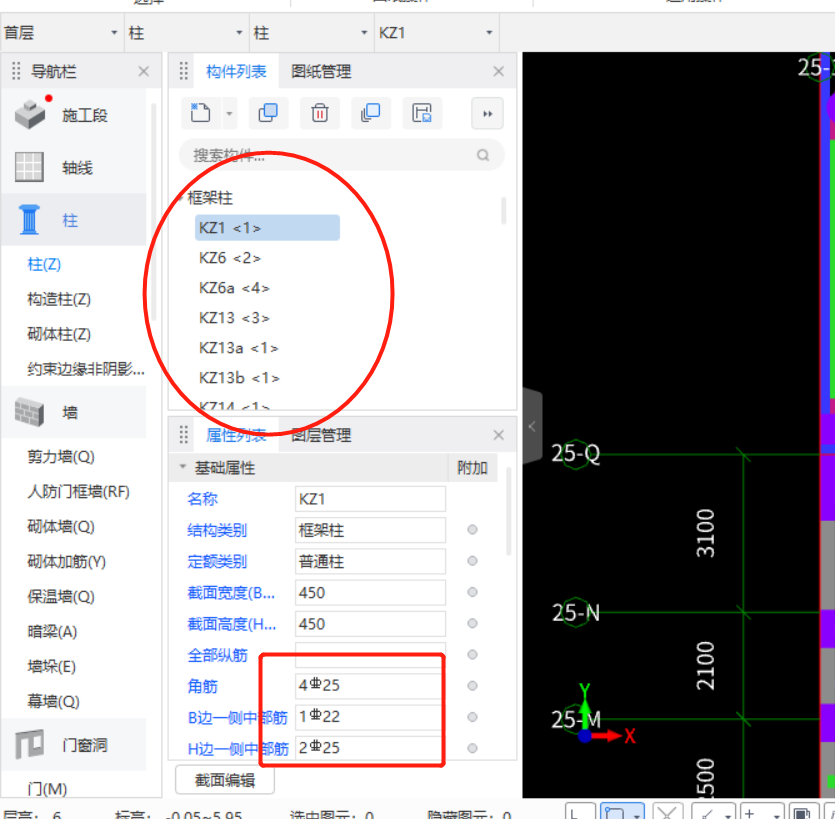835x819 pixels.
Task: Click the 25-Q axis label
Action: coord(575,454)
